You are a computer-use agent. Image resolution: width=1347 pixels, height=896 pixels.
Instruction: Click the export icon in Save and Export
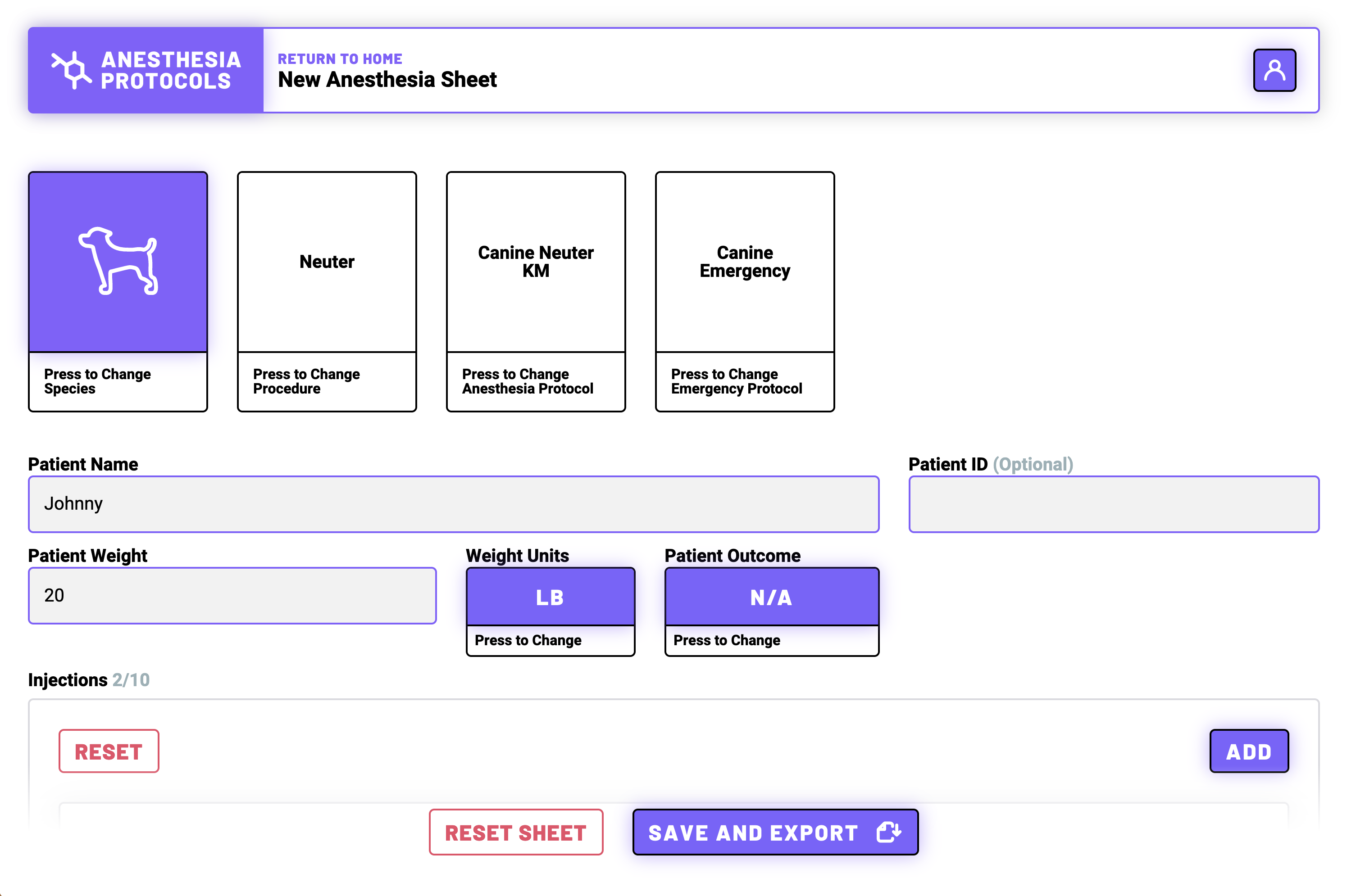coord(888,832)
